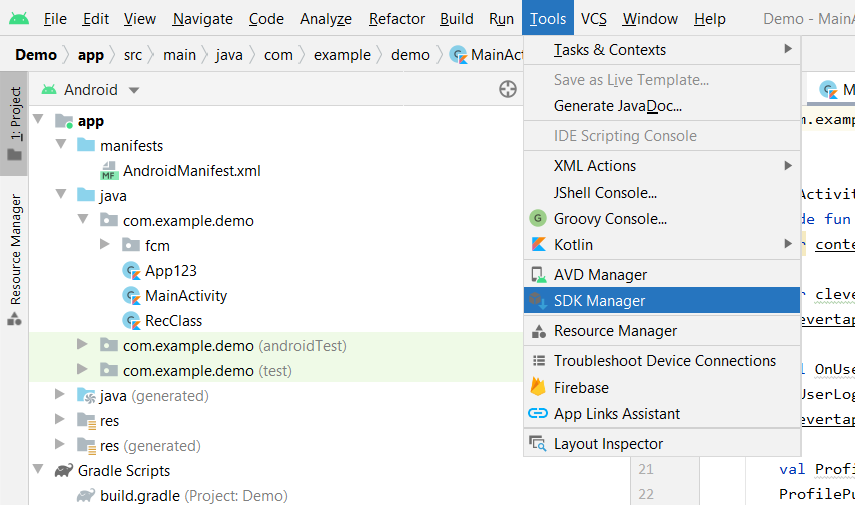The width and height of the screenshot is (855, 505).
Task: Collapse the Gradle Scripts node
Action: click(x=38, y=469)
